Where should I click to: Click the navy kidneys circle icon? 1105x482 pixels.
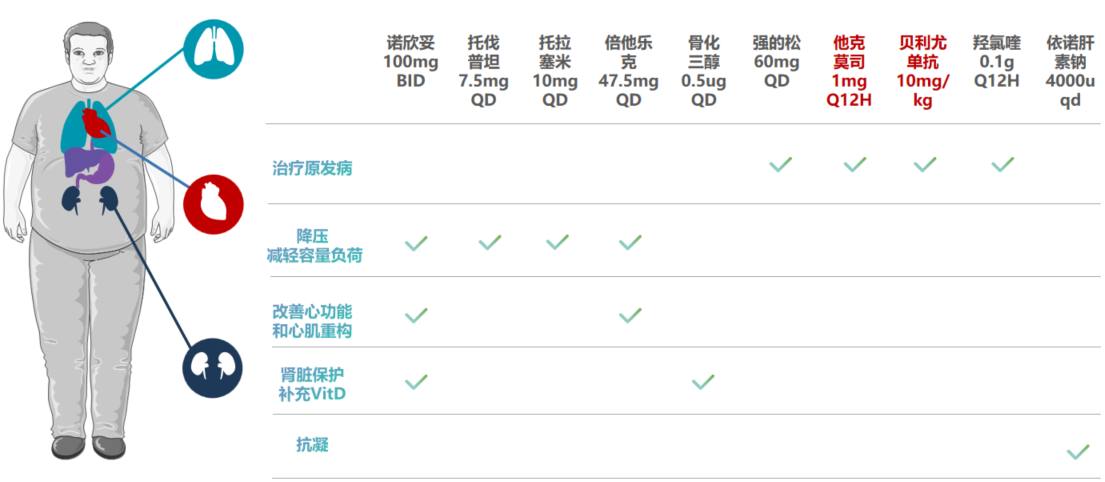pyautogui.click(x=214, y=369)
